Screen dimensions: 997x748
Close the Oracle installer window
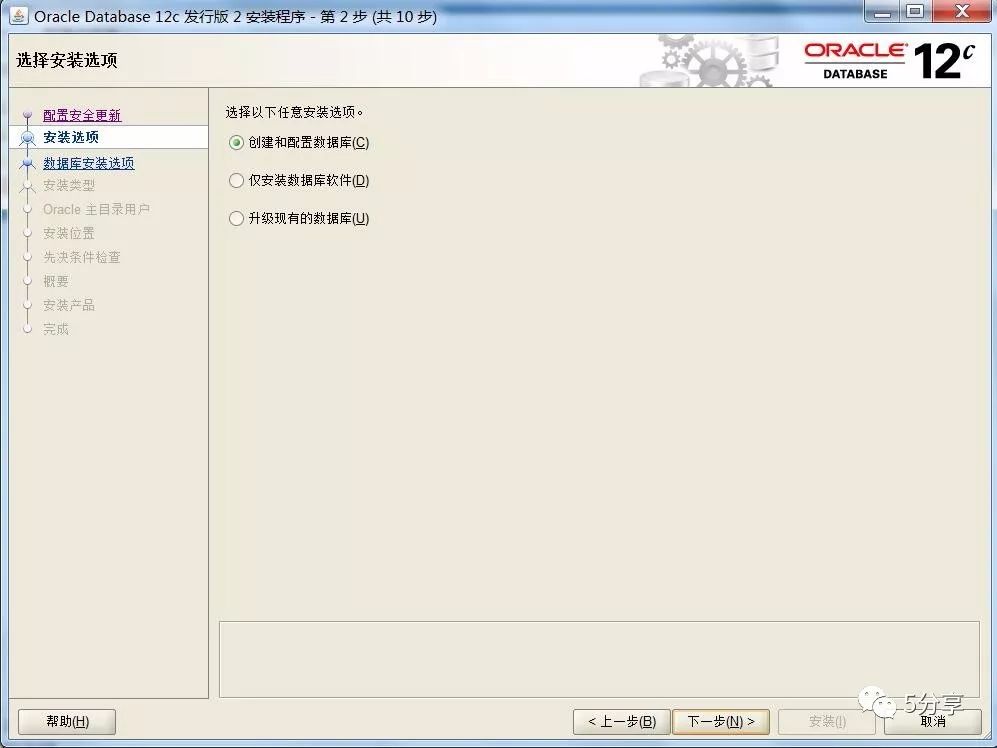click(963, 11)
